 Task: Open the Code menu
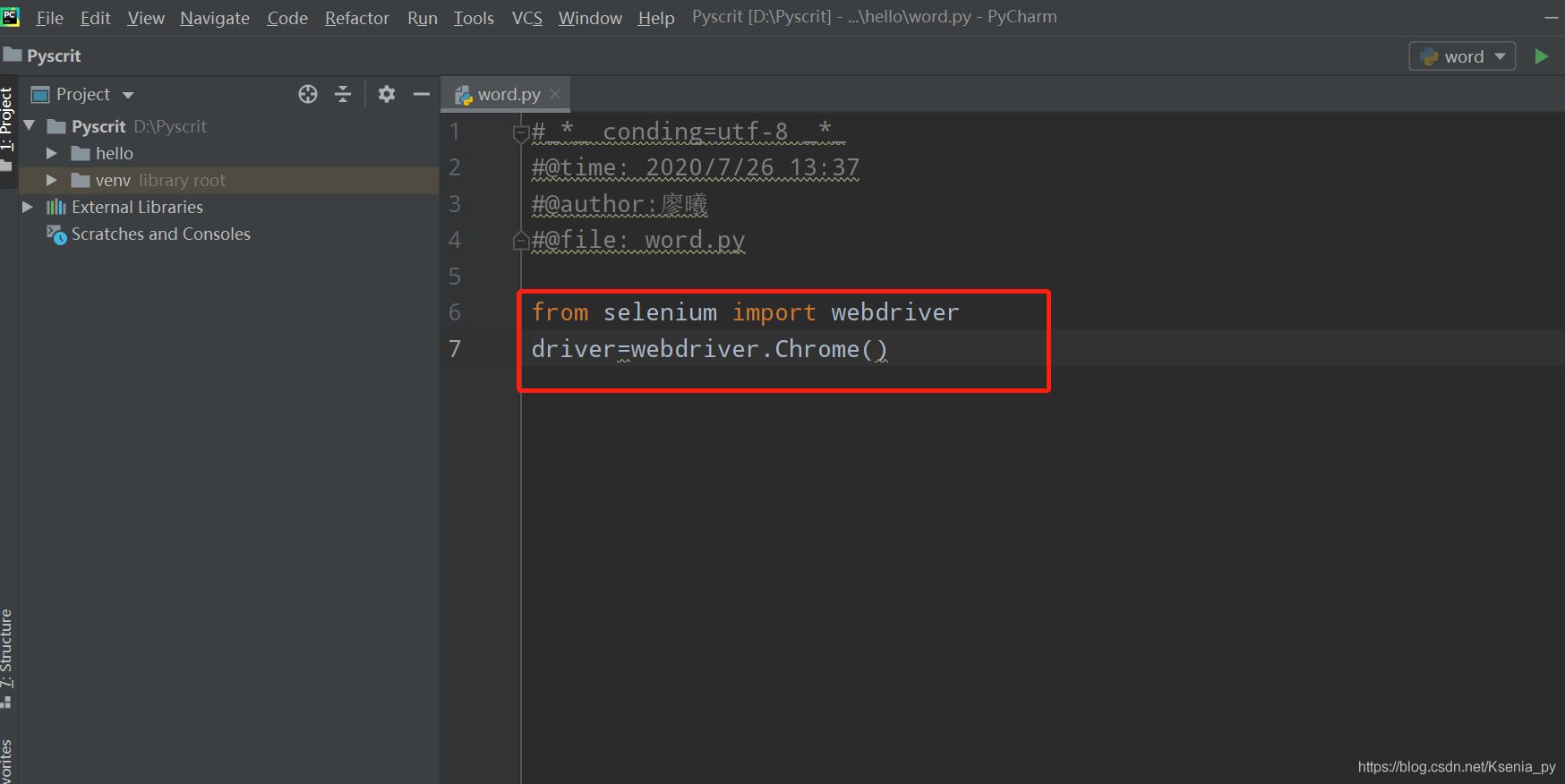tap(287, 18)
